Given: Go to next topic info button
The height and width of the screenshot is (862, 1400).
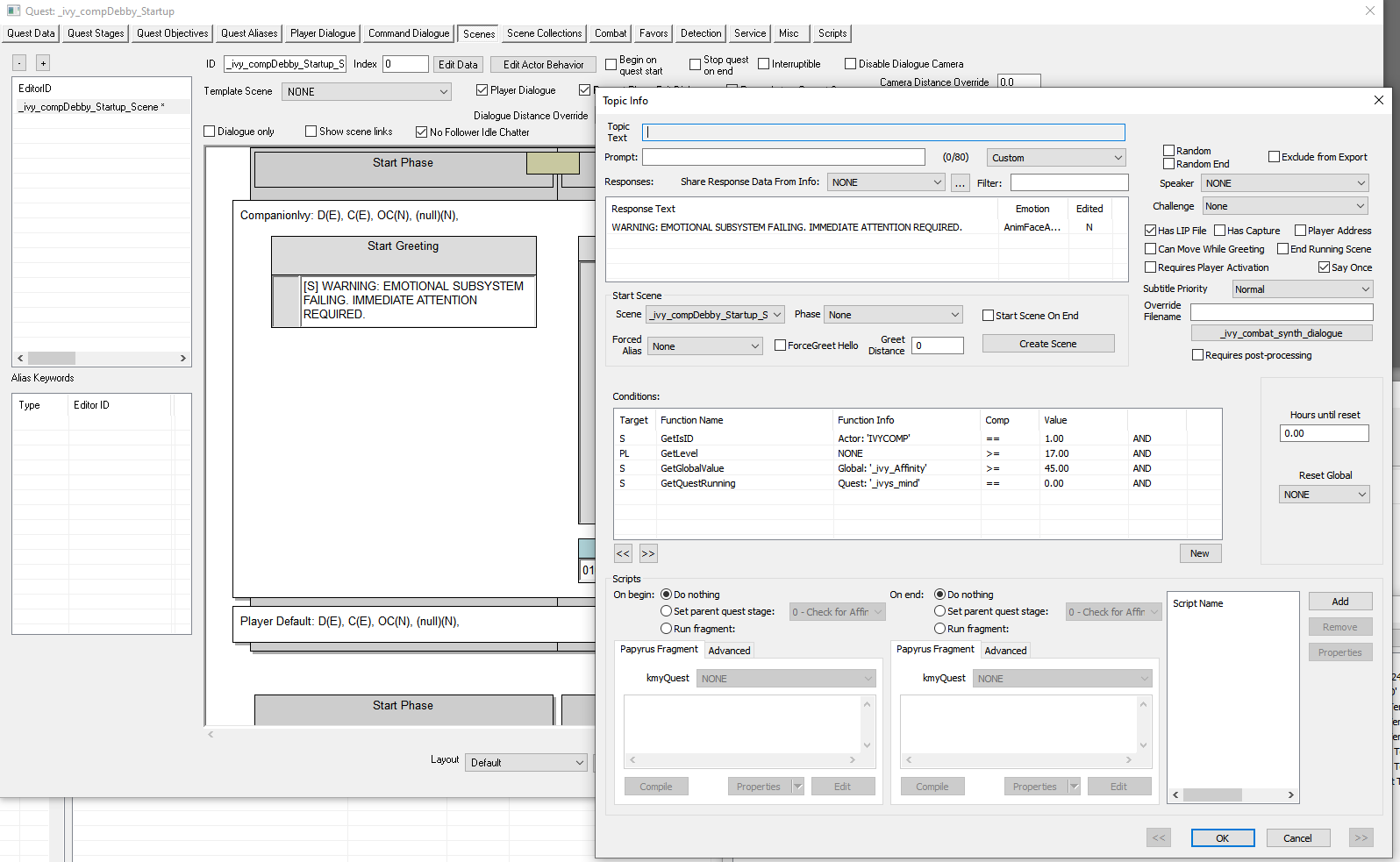Looking at the screenshot, I should point(1361,837).
